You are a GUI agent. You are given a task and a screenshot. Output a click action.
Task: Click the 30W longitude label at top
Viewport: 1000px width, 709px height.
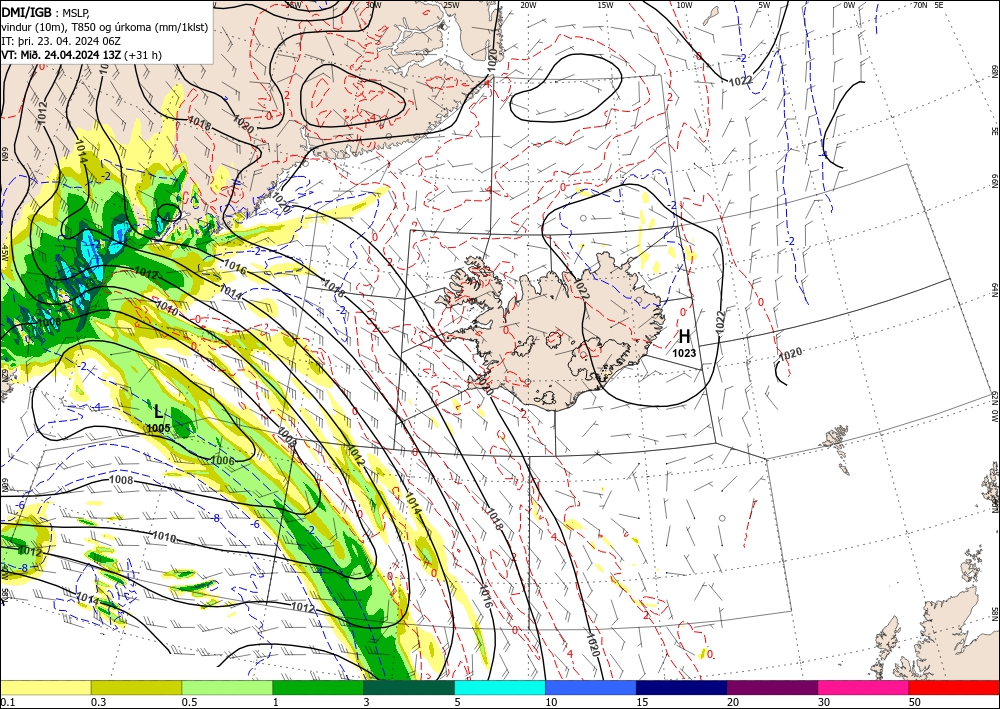coord(374,5)
